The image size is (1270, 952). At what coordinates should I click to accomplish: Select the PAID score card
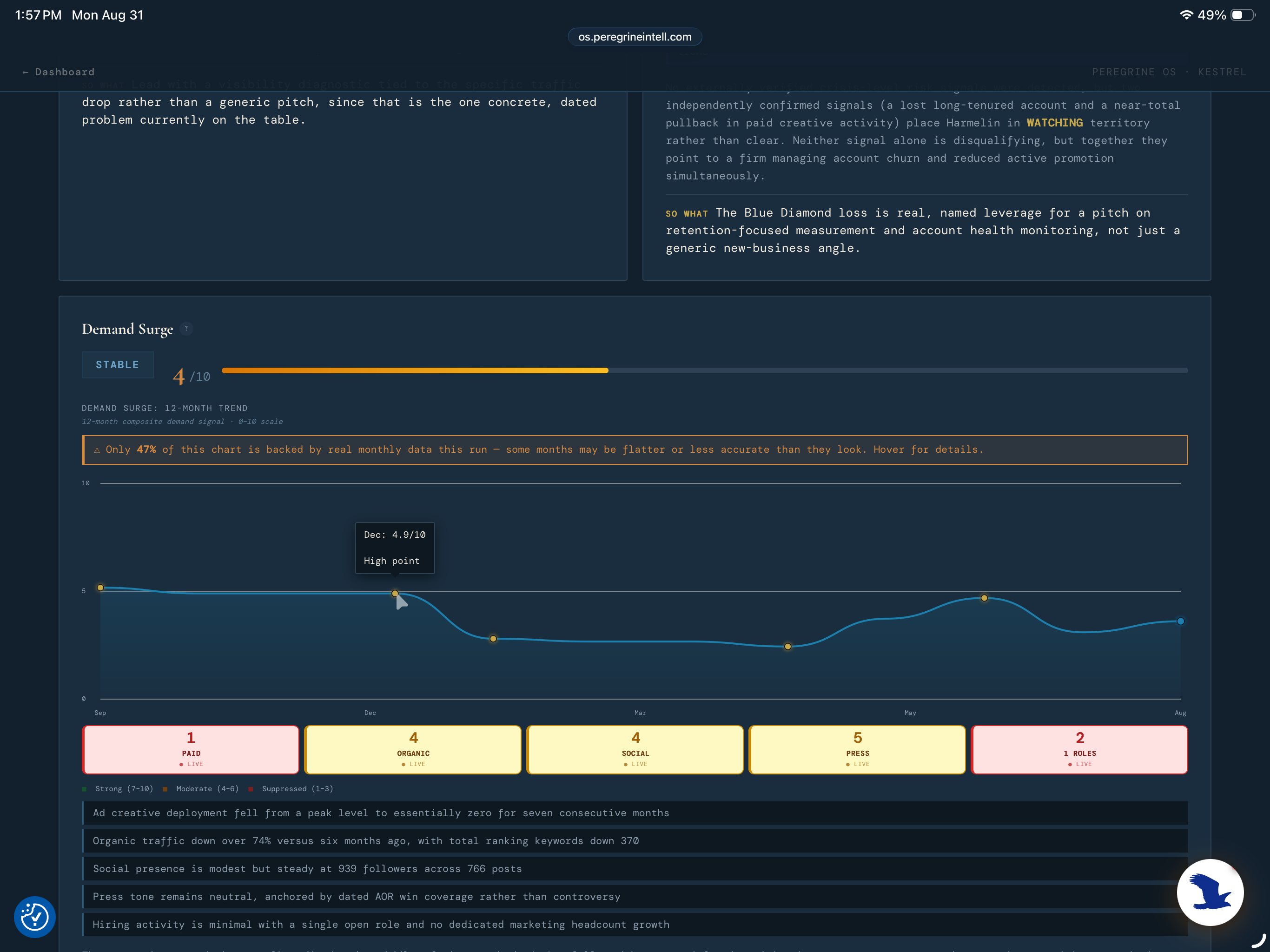point(191,749)
